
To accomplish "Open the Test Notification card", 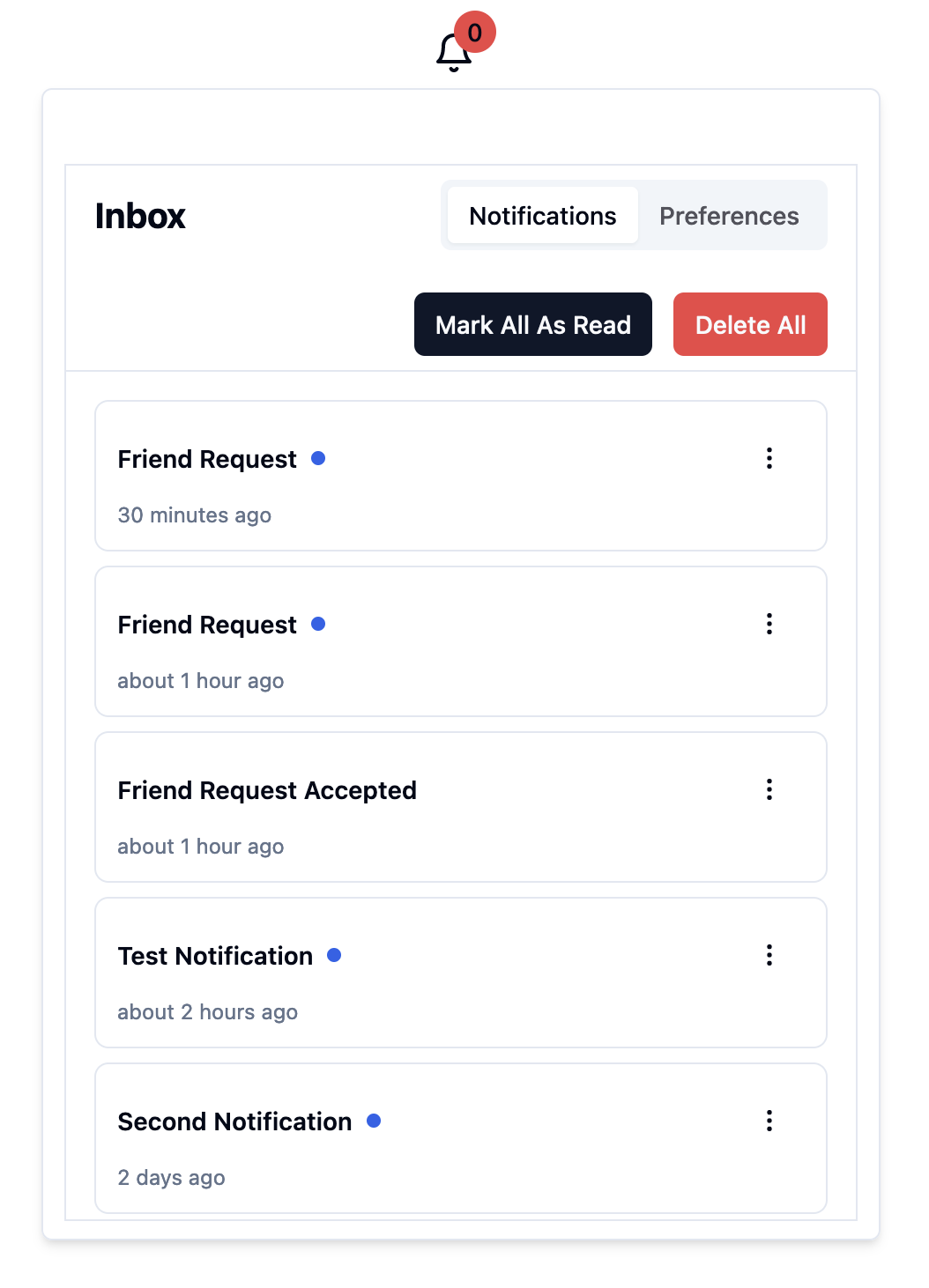I will point(461,973).
